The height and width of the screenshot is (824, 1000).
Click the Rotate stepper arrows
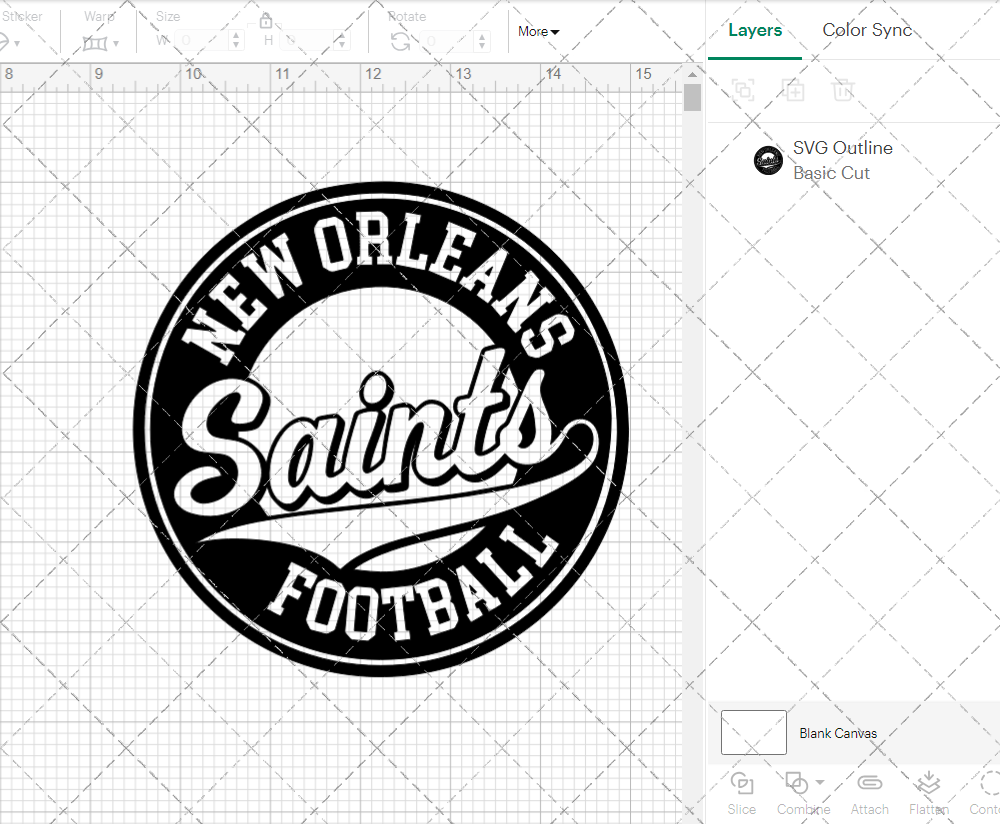coord(482,41)
